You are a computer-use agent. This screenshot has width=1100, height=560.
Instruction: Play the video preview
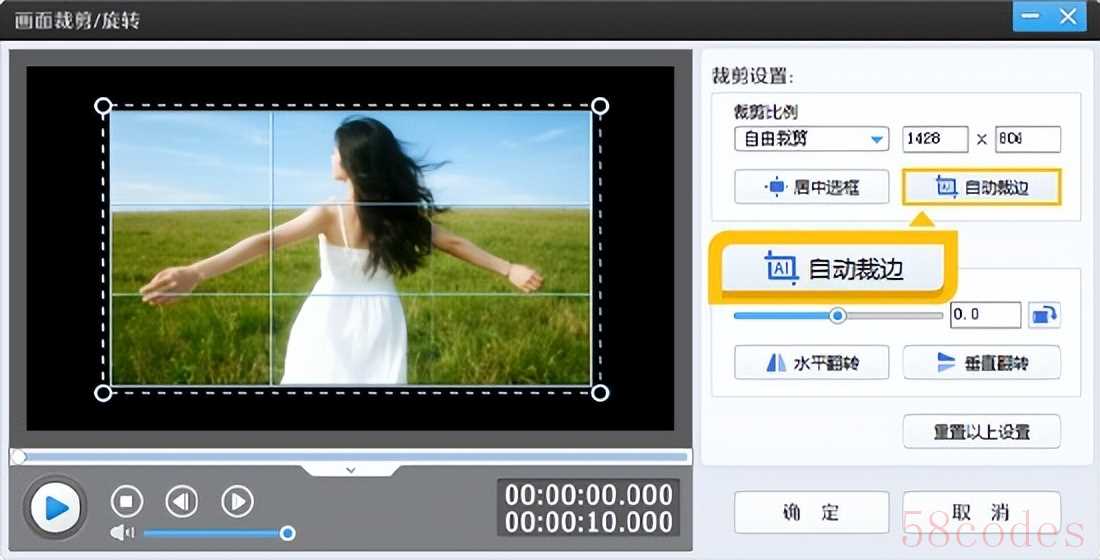(x=56, y=508)
